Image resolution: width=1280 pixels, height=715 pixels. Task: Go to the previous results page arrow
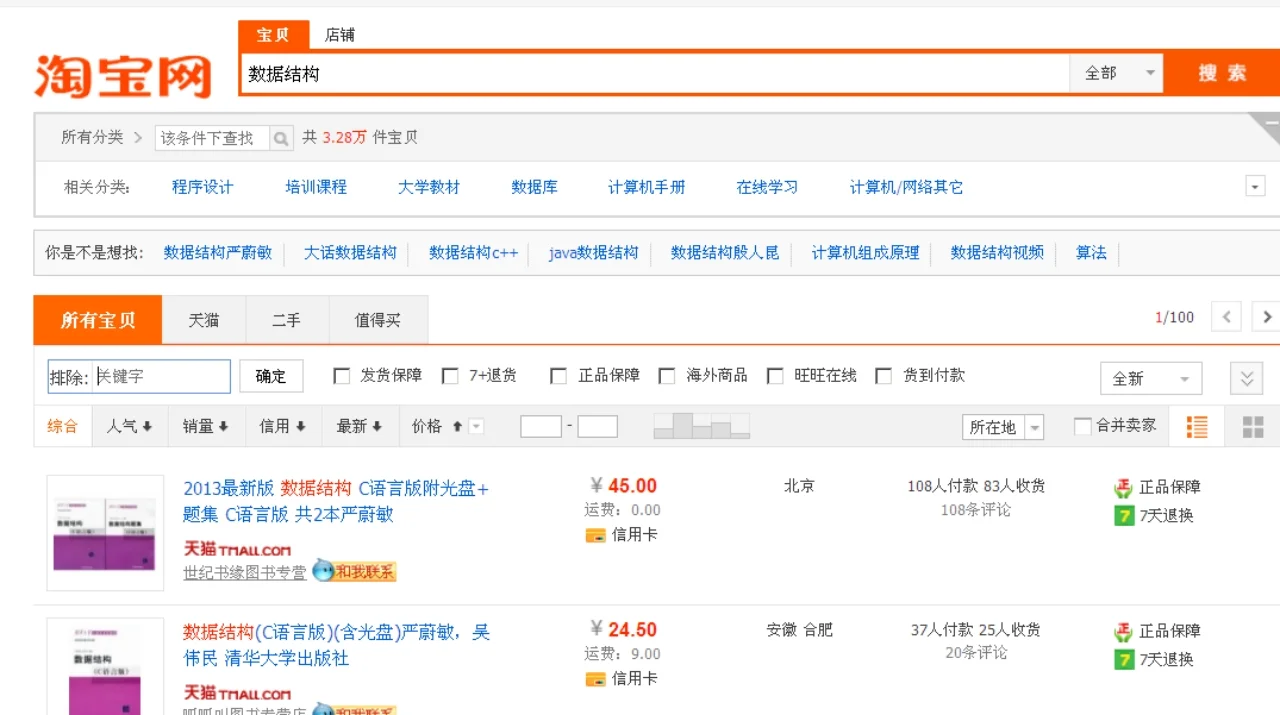click(x=1226, y=317)
